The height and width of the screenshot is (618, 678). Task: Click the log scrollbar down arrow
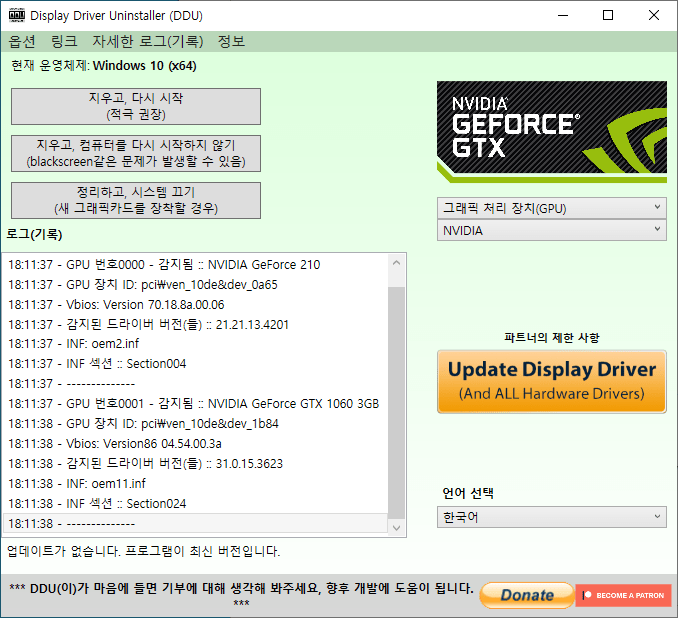(x=397, y=528)
